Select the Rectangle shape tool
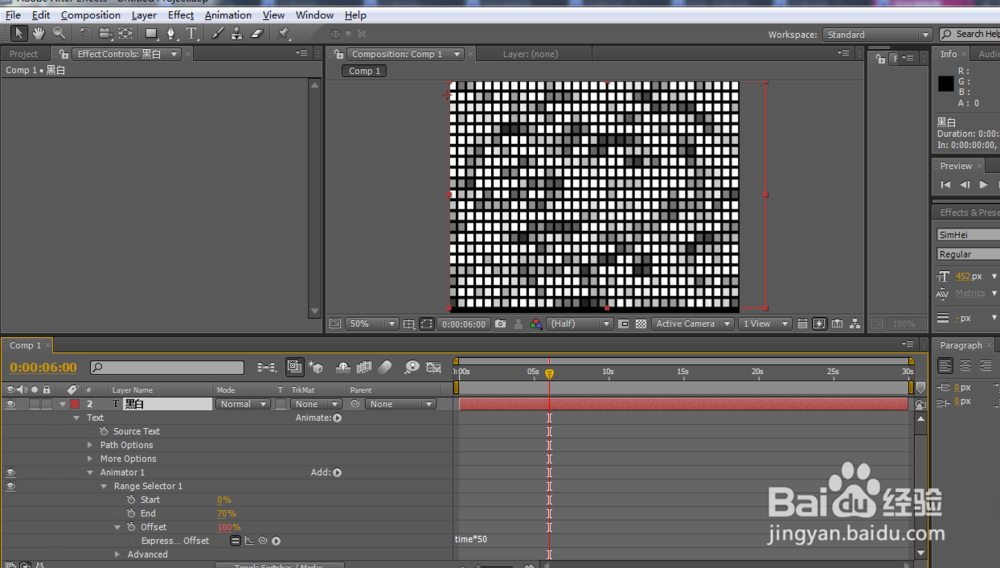 [151, 34]
